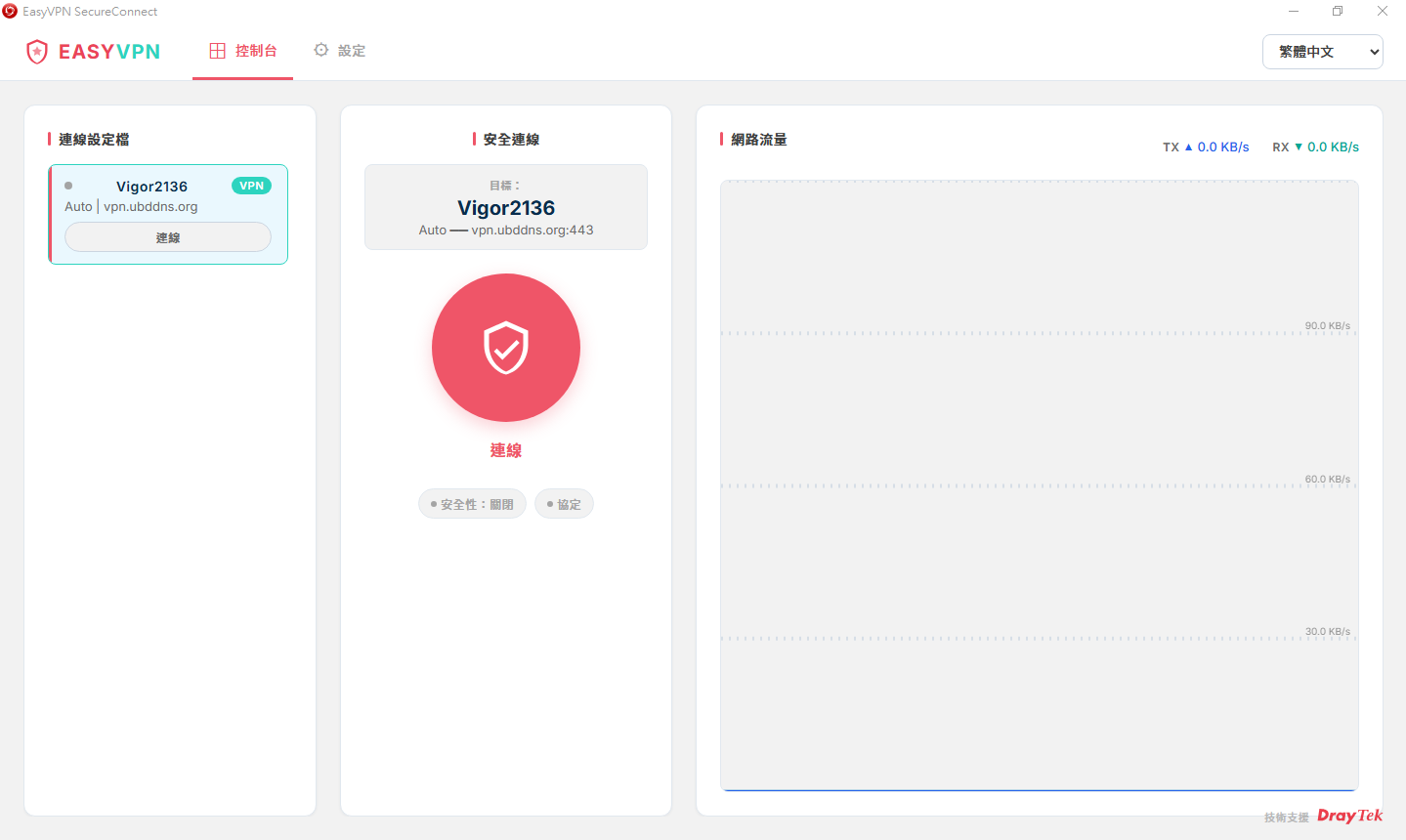The height and width of the screenshot is (840, 1406).
Task: Click the 安全連線 panel heading
Action: 511,140
